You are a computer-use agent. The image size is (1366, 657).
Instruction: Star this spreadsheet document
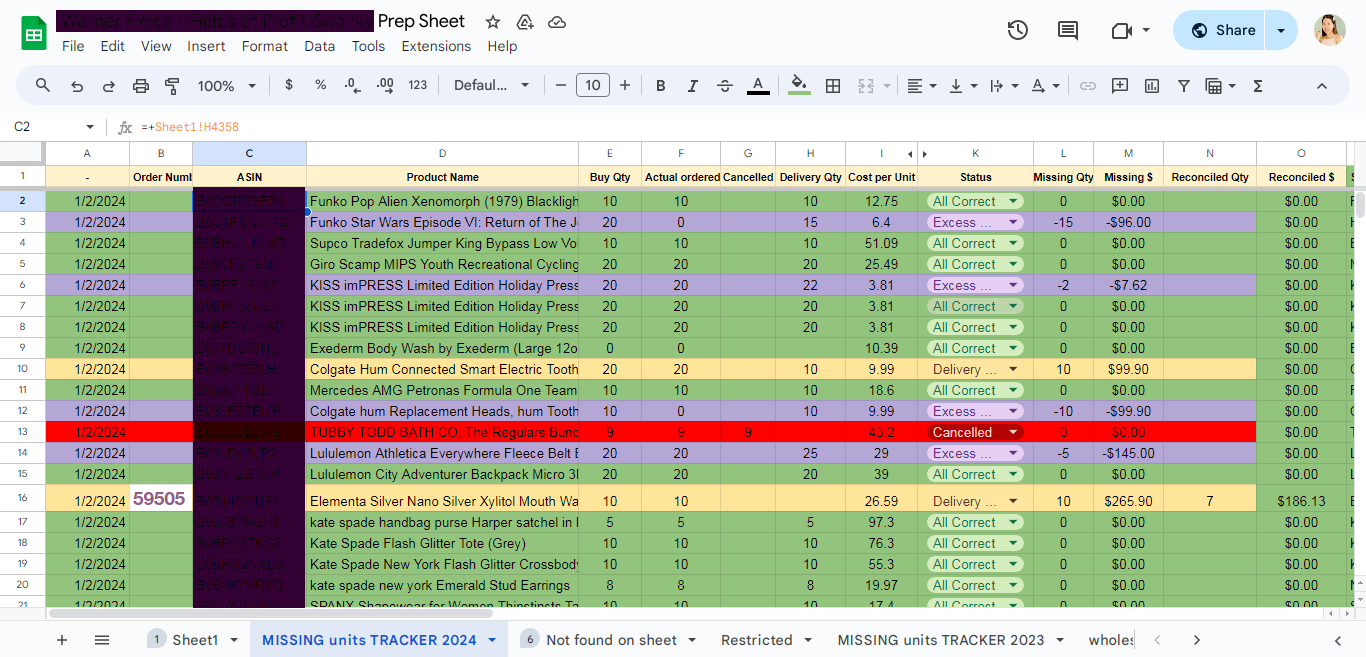point(493,22)
